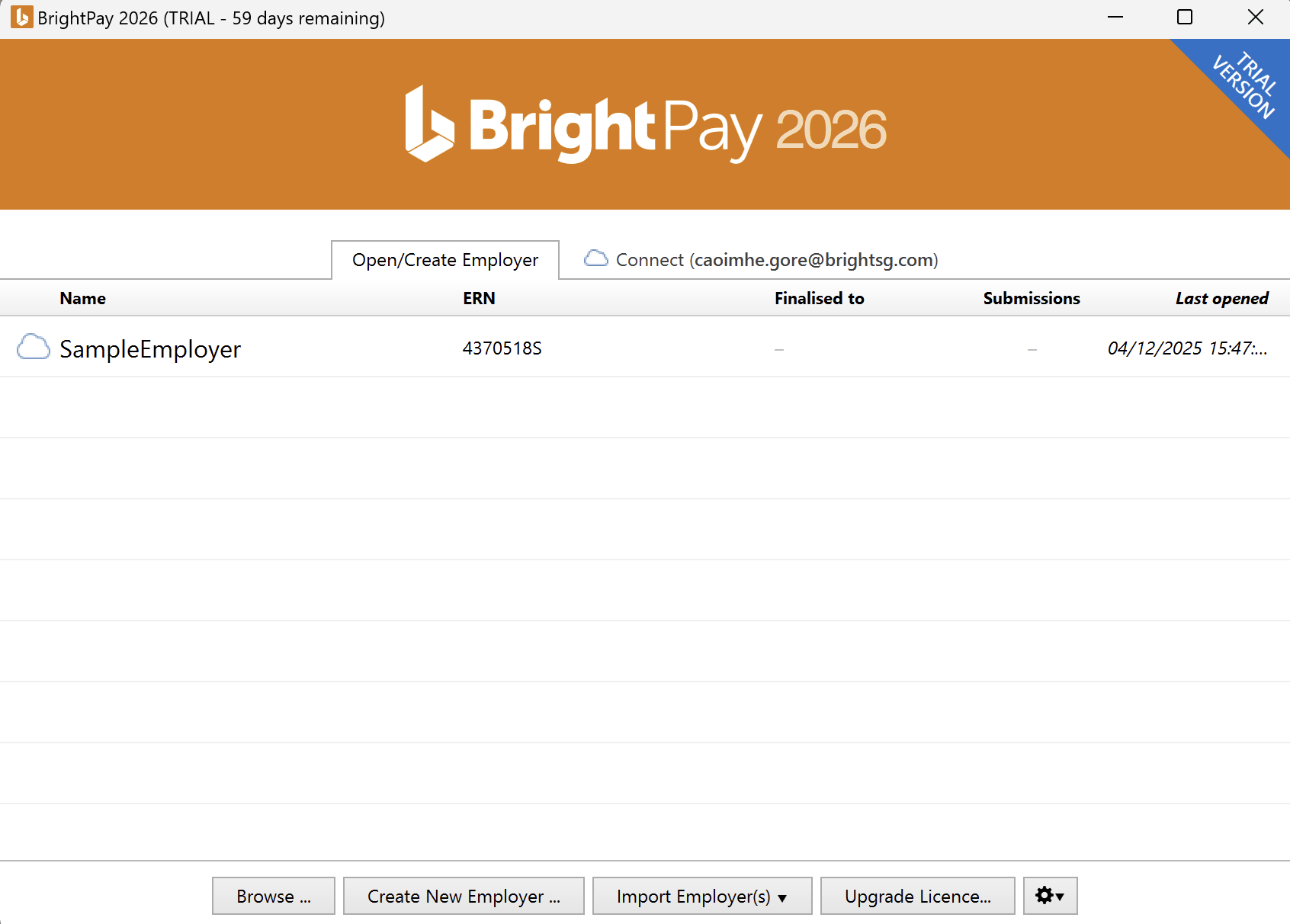This screenshot has height=924, width=1290.
Task: Click the Browse button
Action: (273, 896)
